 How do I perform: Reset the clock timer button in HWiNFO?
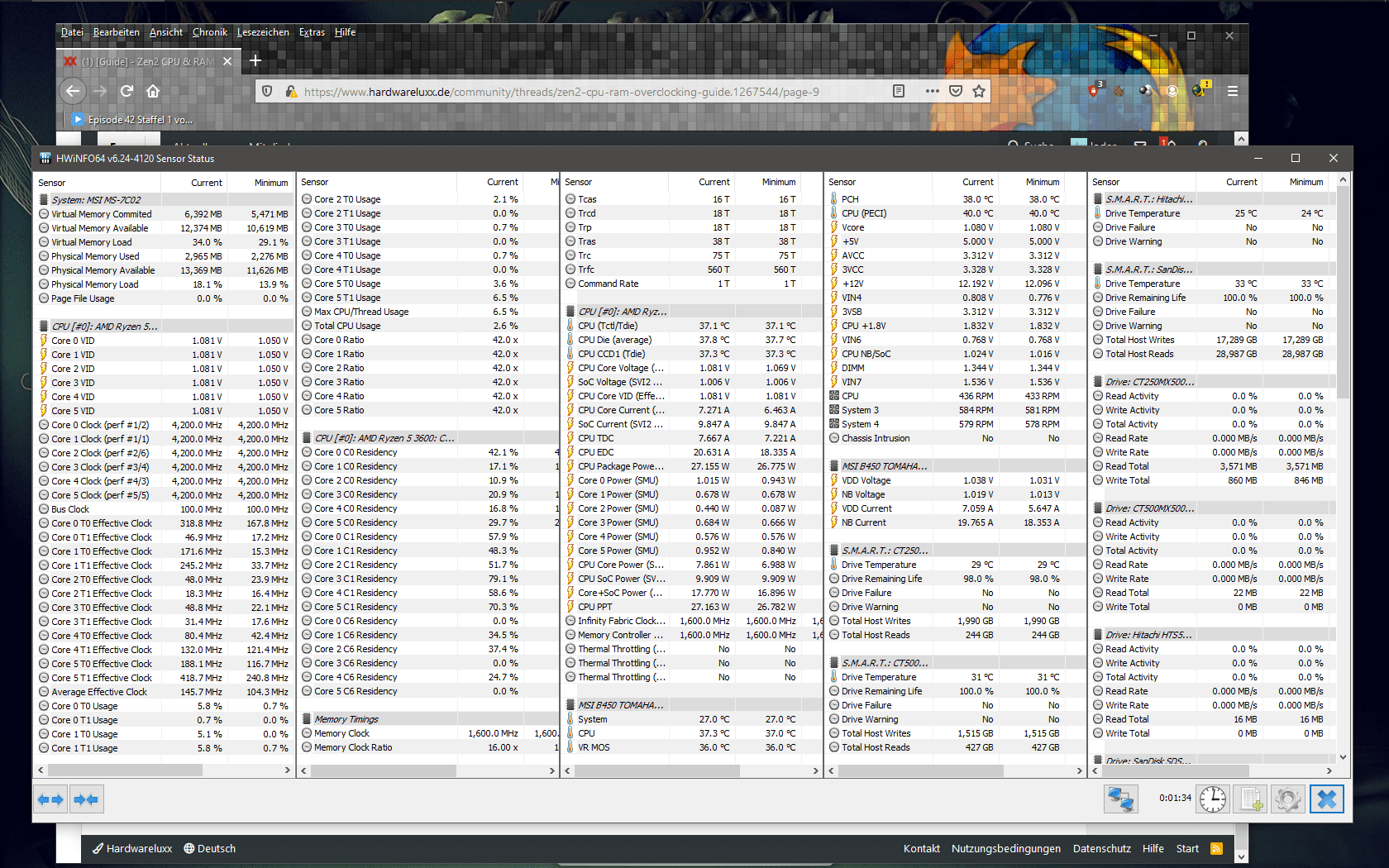pyautogui.click(x=1213, y=799)
